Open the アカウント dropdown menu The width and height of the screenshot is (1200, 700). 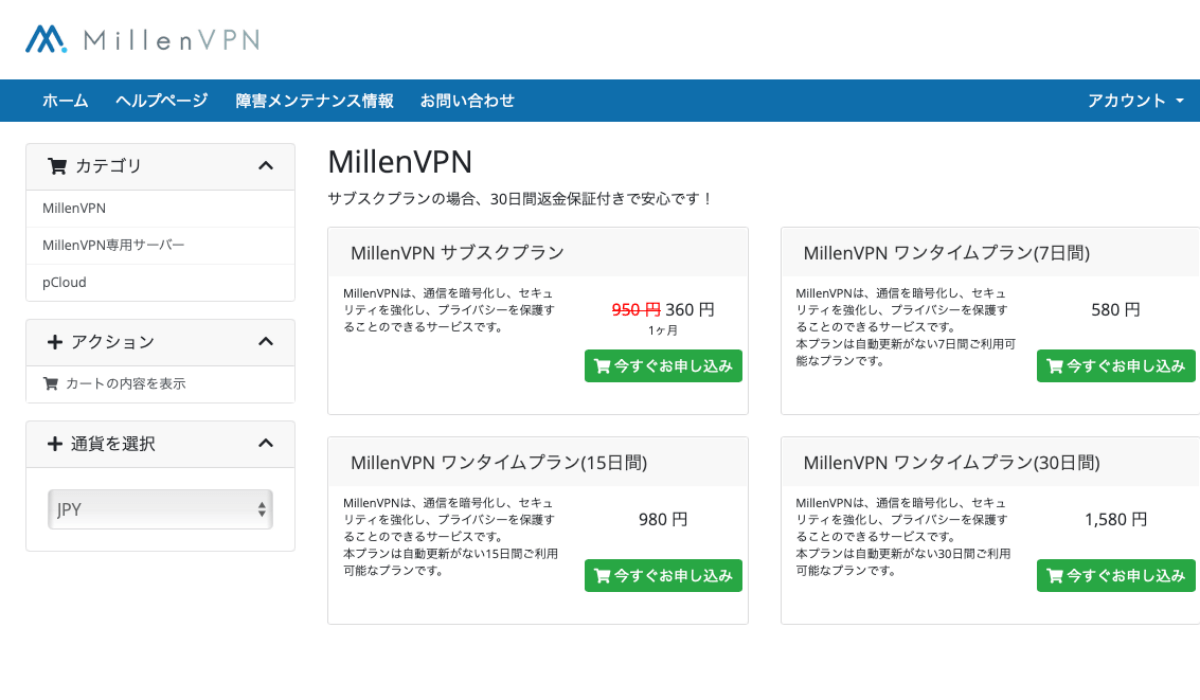click(x=1136, y=101)
